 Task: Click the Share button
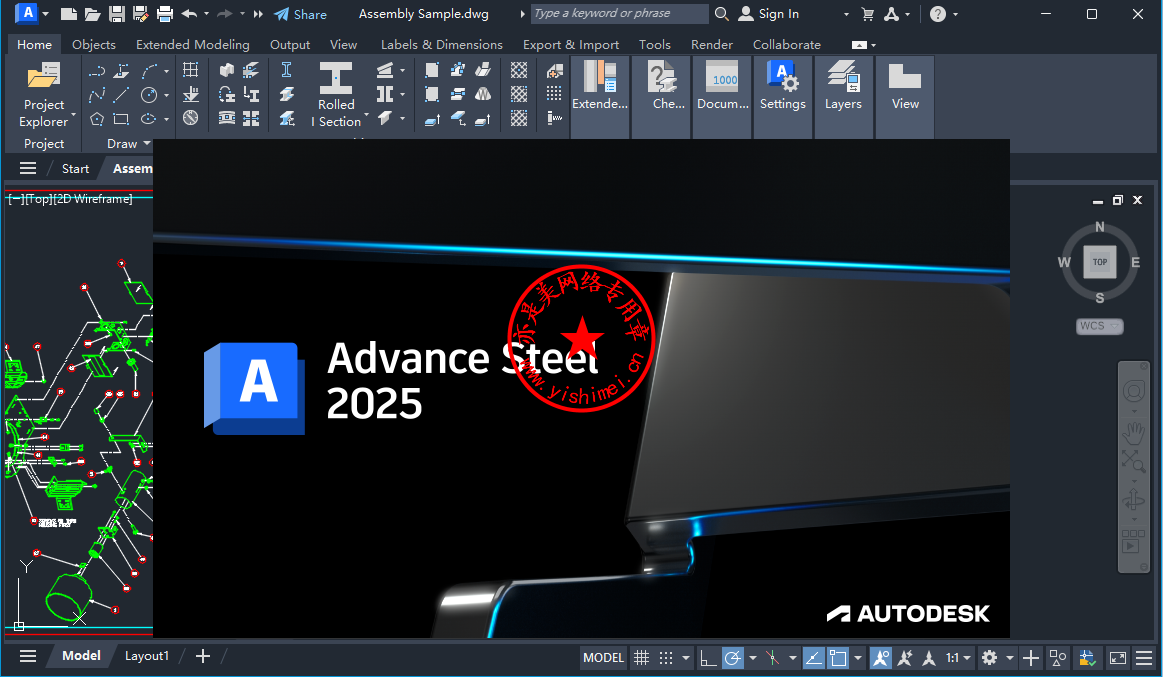(x=300, y=14)
